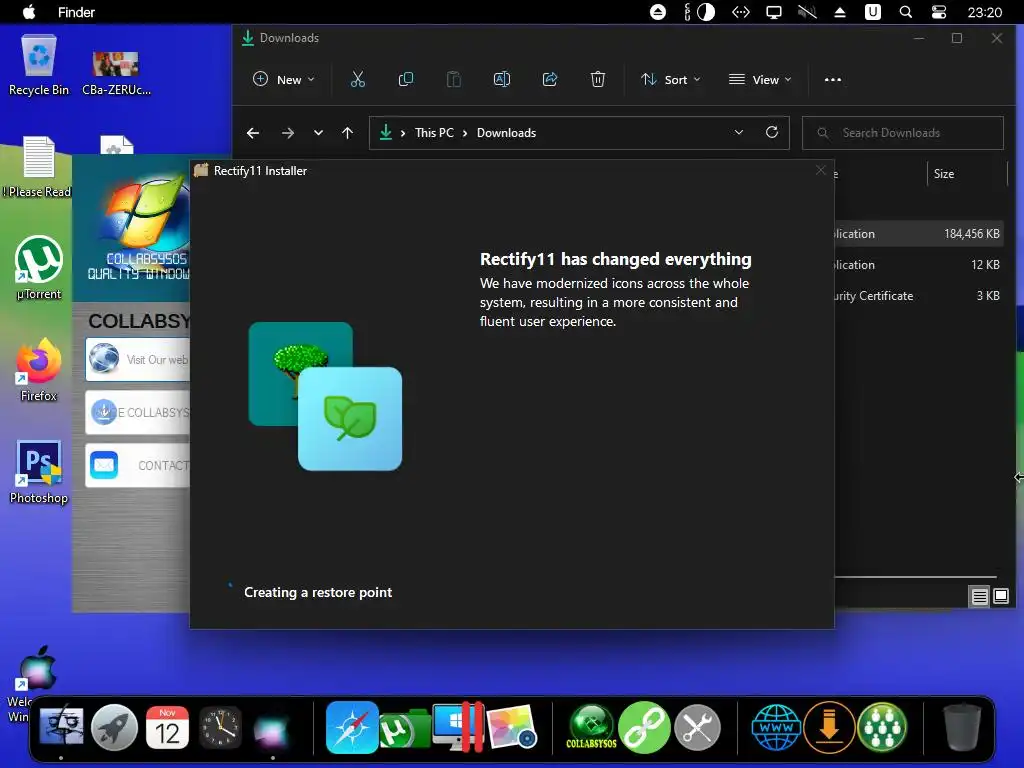Expand the New dropdown in Downloads window
1024x768 pixels.
coord(284,80)
